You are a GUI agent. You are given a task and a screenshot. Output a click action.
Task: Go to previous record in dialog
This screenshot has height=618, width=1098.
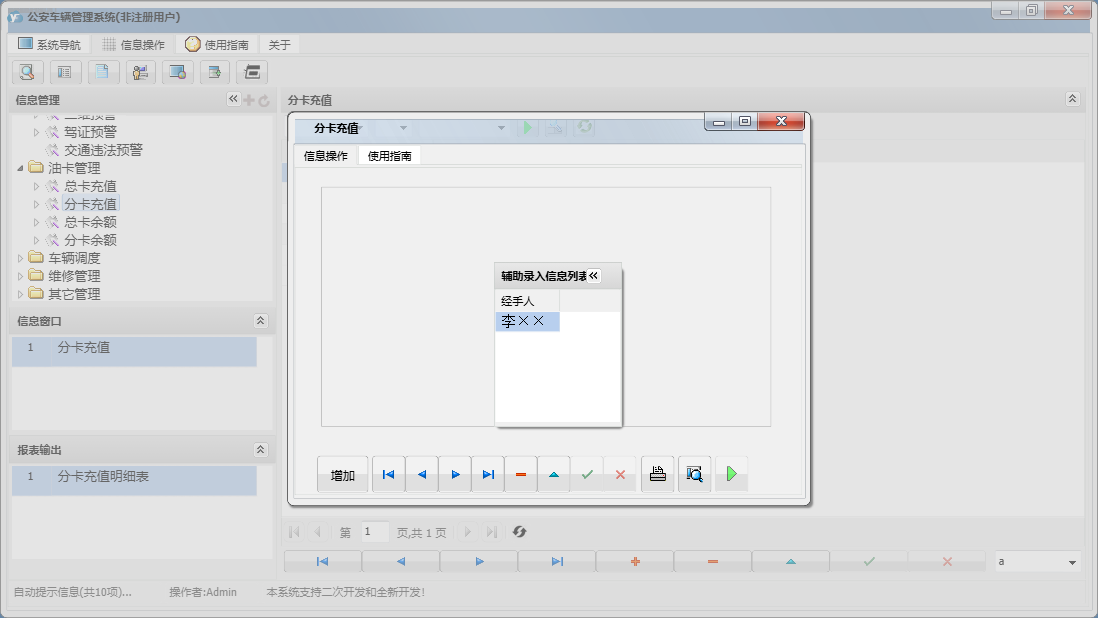click(x=422, y=475)
